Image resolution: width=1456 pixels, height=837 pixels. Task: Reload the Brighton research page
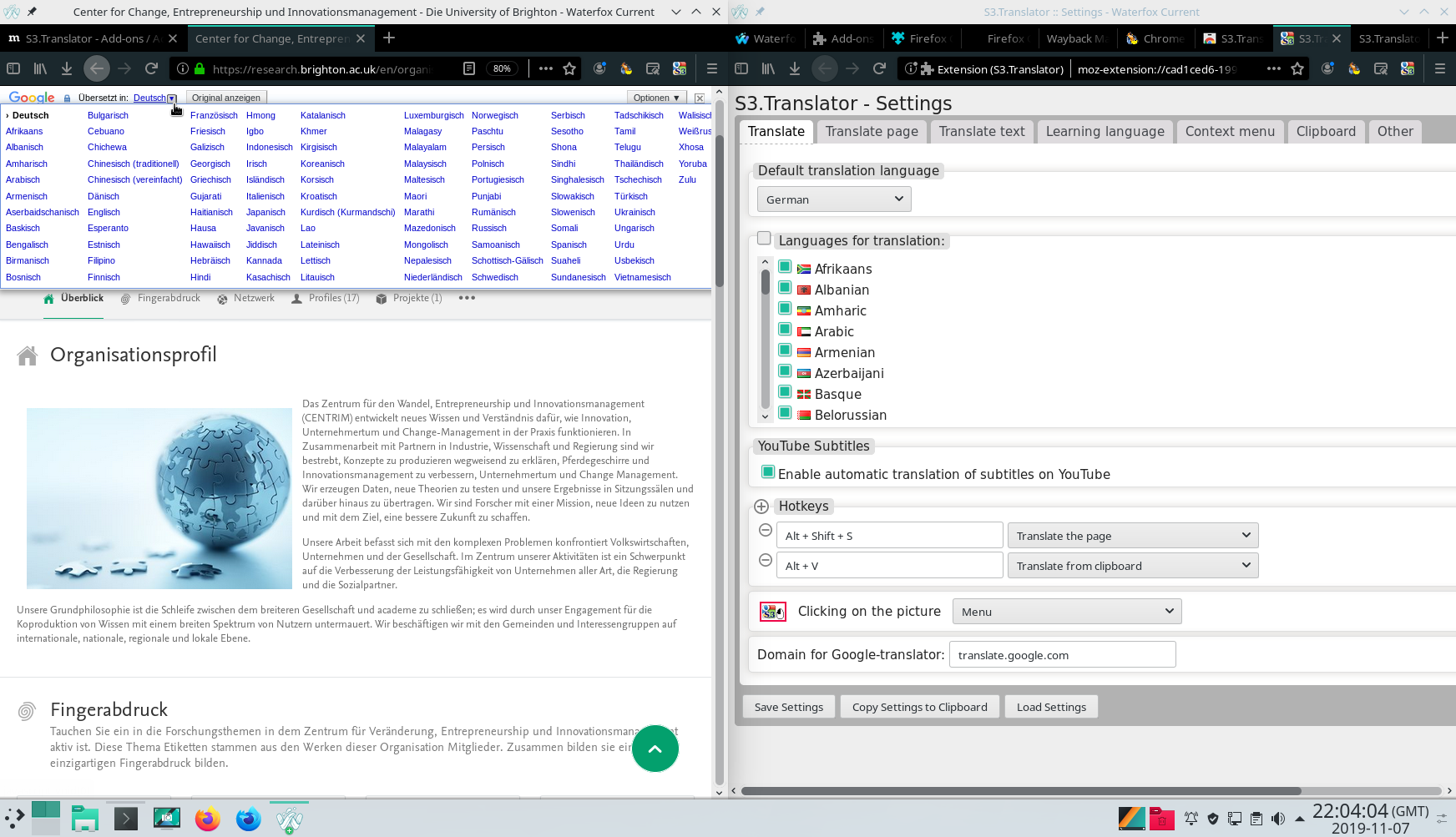(x=151, y=68)
